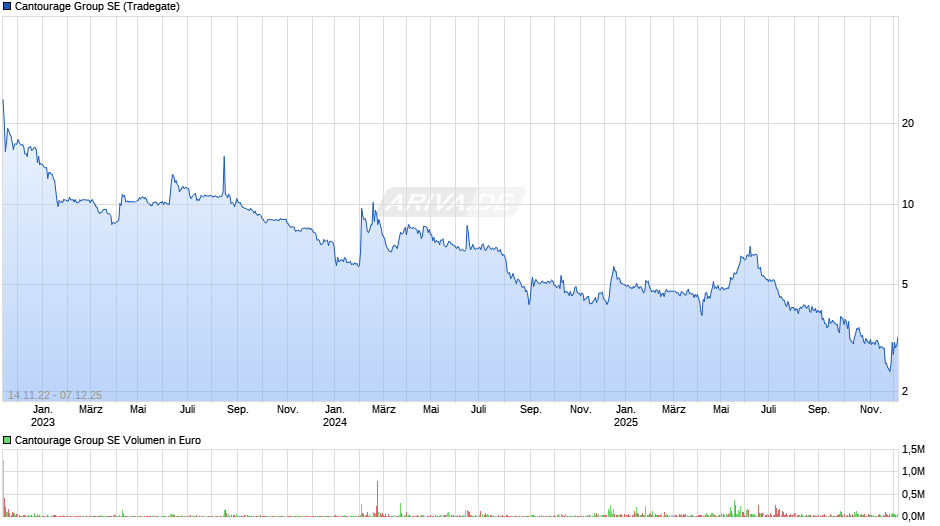This screenshot has height=526, width=940.
Task: Click the 'Mai' label in 2025
Action: [721, 410]
